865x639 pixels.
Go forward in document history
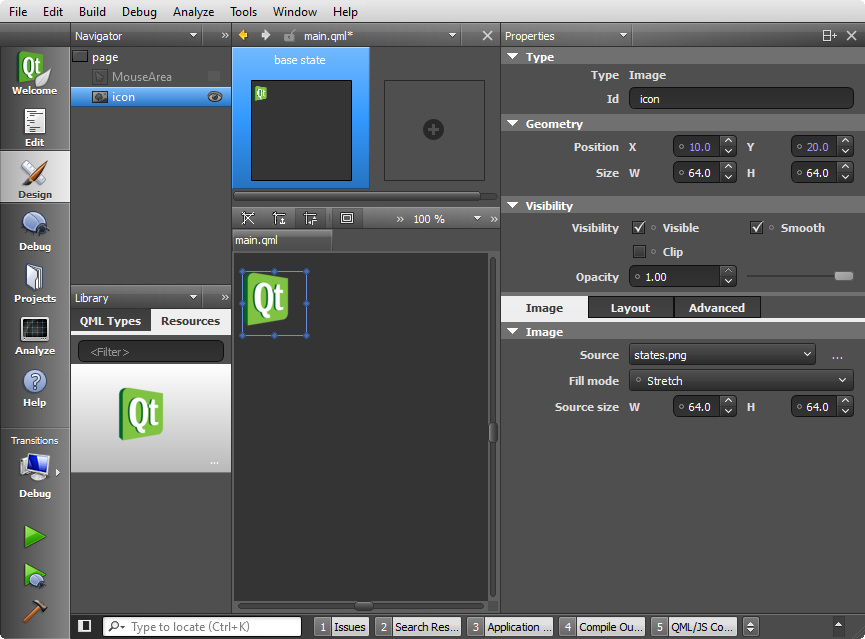pos(265,35)
